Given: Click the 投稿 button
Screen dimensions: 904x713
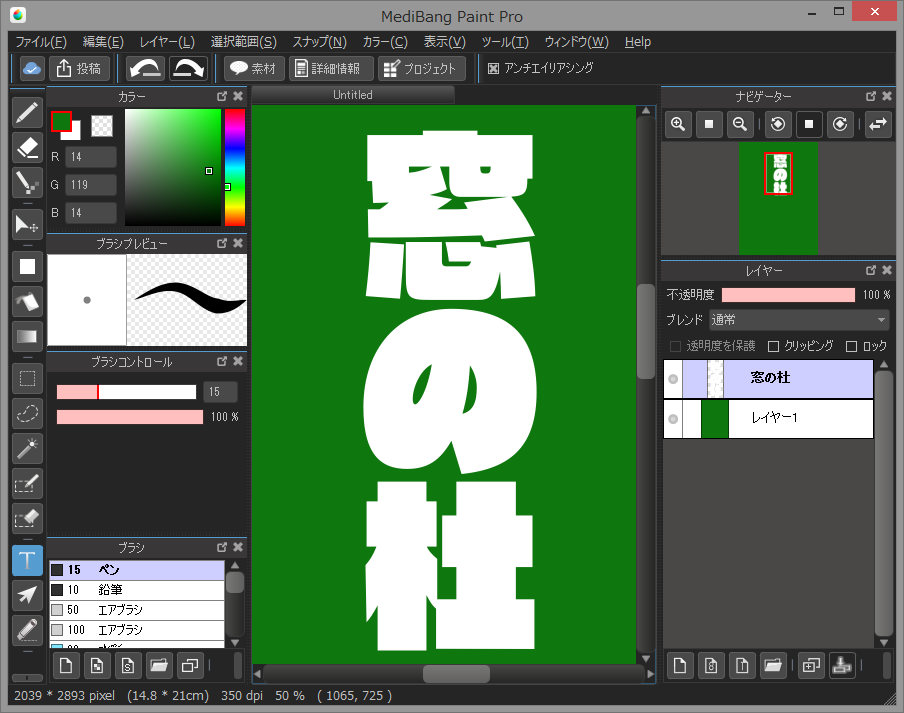Looking at the screenshot, I should coord(78,68).
